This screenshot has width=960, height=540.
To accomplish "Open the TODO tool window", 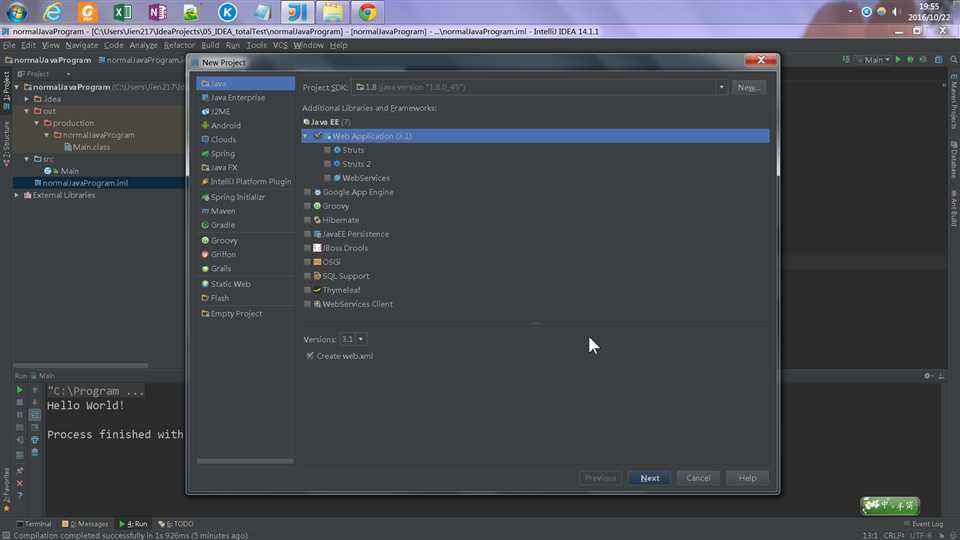I will click(x=176, y=524).
